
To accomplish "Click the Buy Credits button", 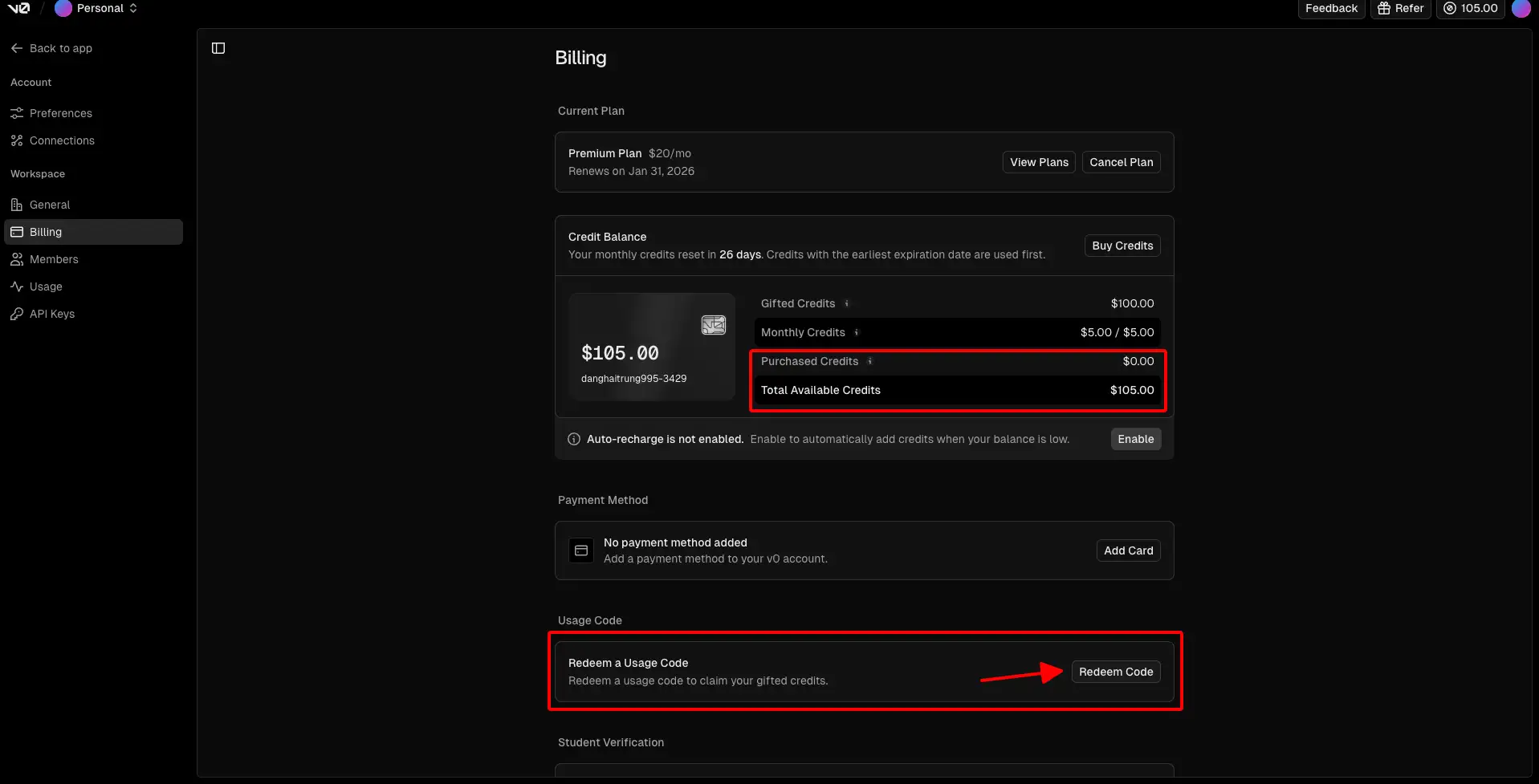I will pos(1122,246).
